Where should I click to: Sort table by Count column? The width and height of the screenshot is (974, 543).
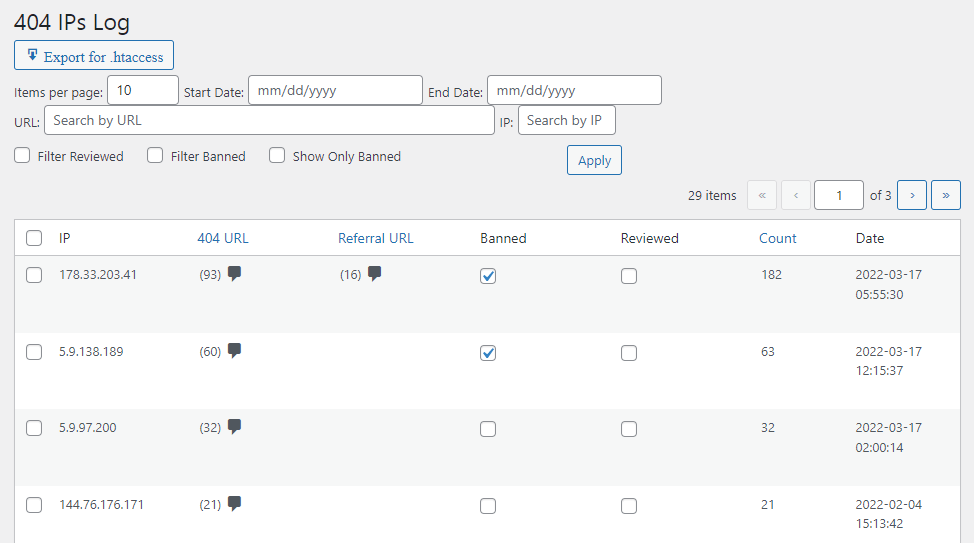click(x=777, y=238)
